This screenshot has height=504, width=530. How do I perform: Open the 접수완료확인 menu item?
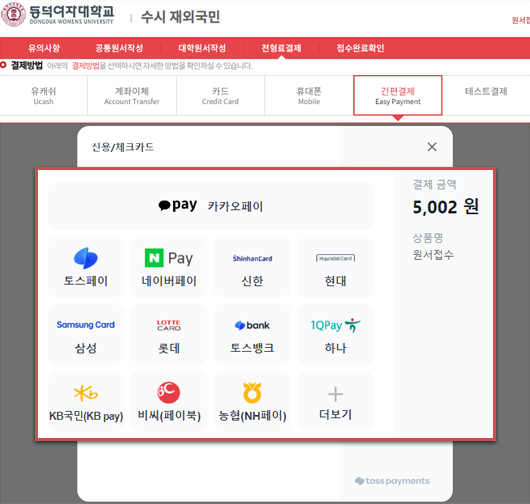[360, 48]
